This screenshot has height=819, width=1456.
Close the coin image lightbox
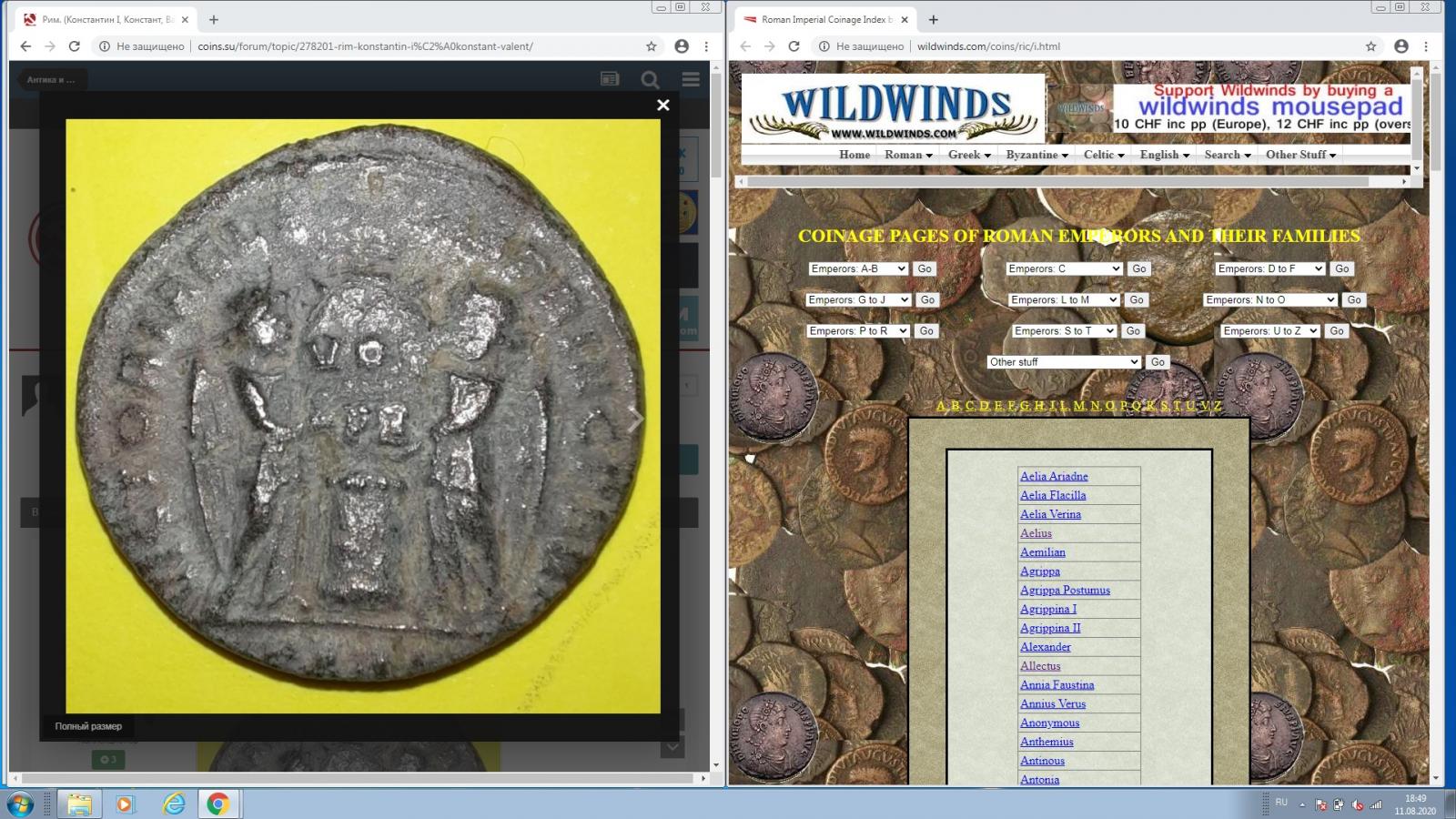click(663, 105)
